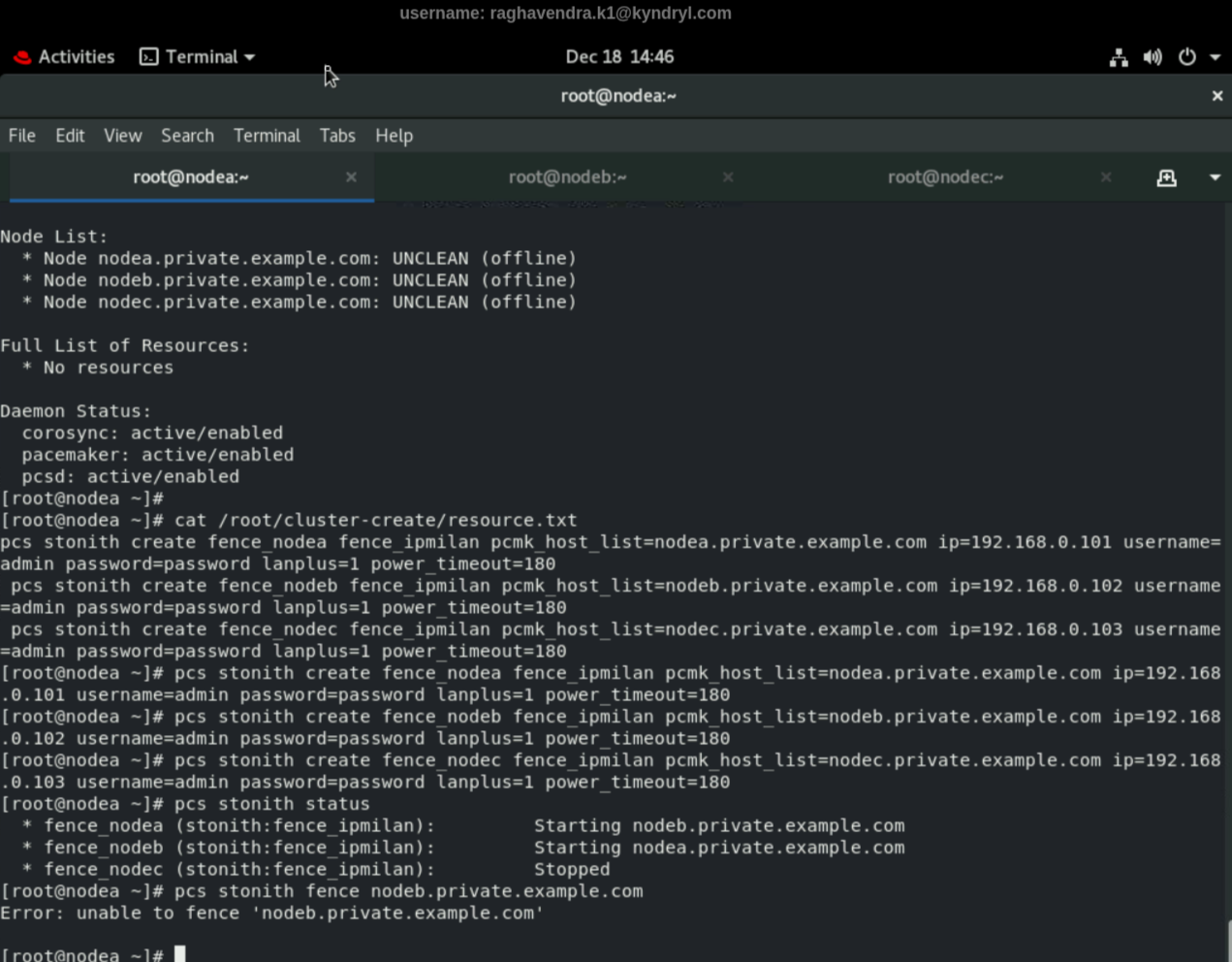Click 'pacemaker: active/enabled' line
The width and height of the screenshot is (1232, 962).
tap(158, 455)
